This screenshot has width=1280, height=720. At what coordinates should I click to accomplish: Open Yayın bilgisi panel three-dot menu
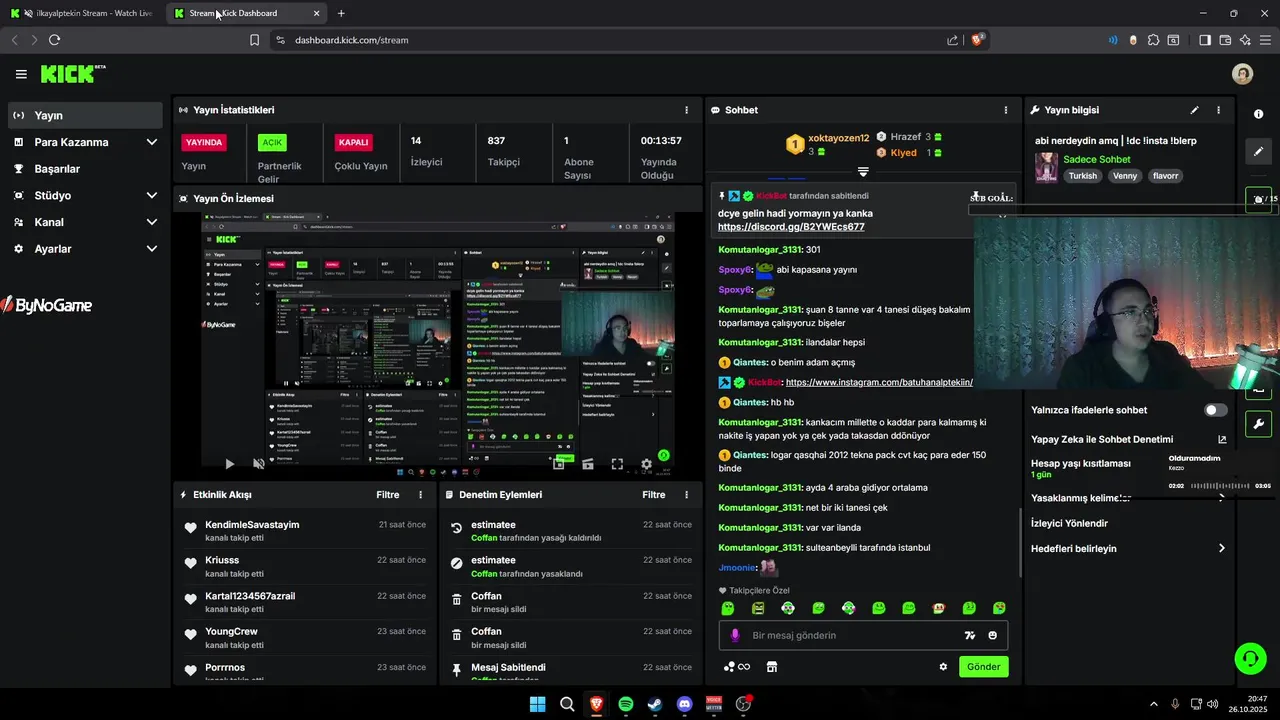1218,110
